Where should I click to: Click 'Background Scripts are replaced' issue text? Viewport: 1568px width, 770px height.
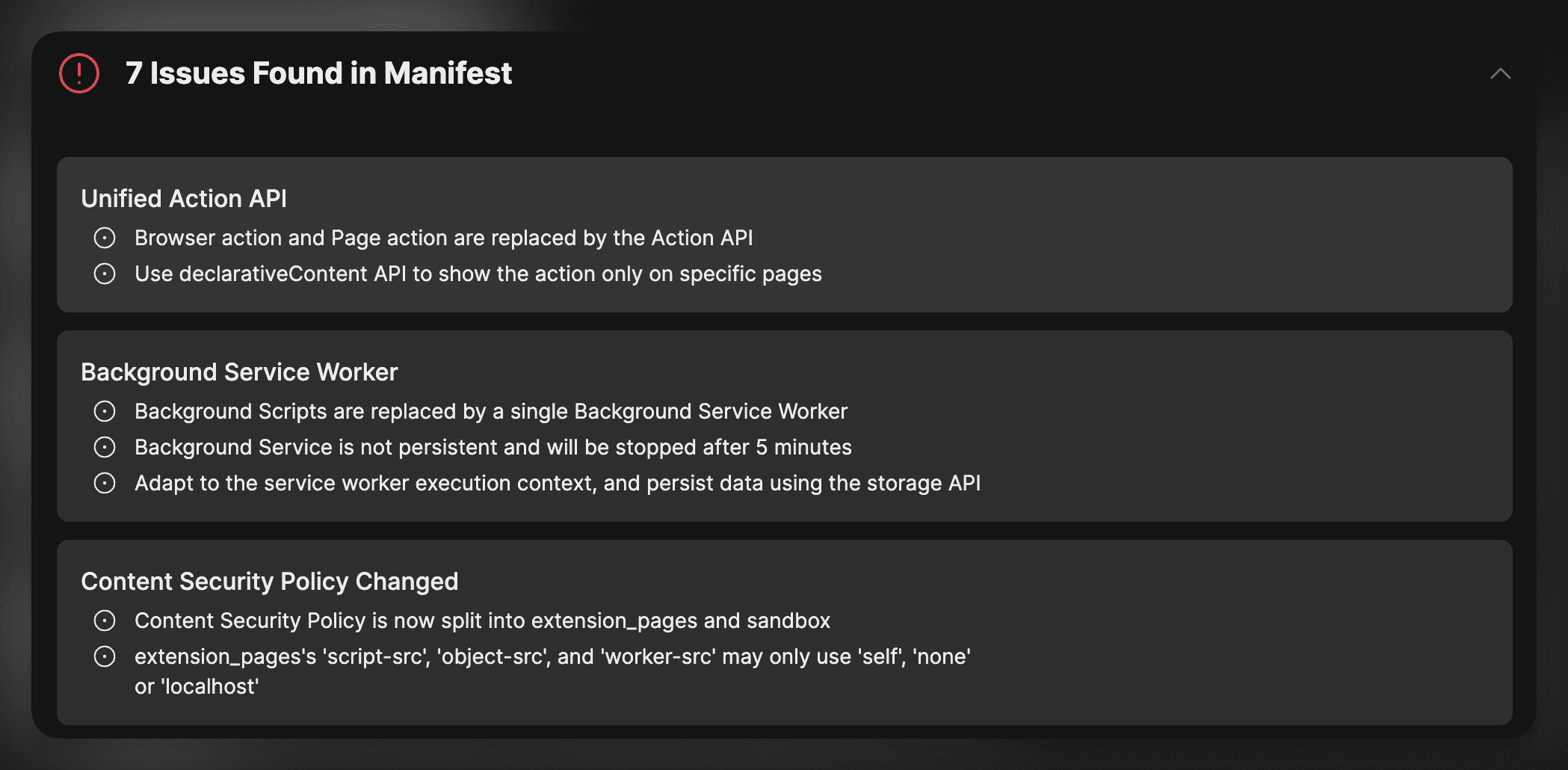[490, 411]
